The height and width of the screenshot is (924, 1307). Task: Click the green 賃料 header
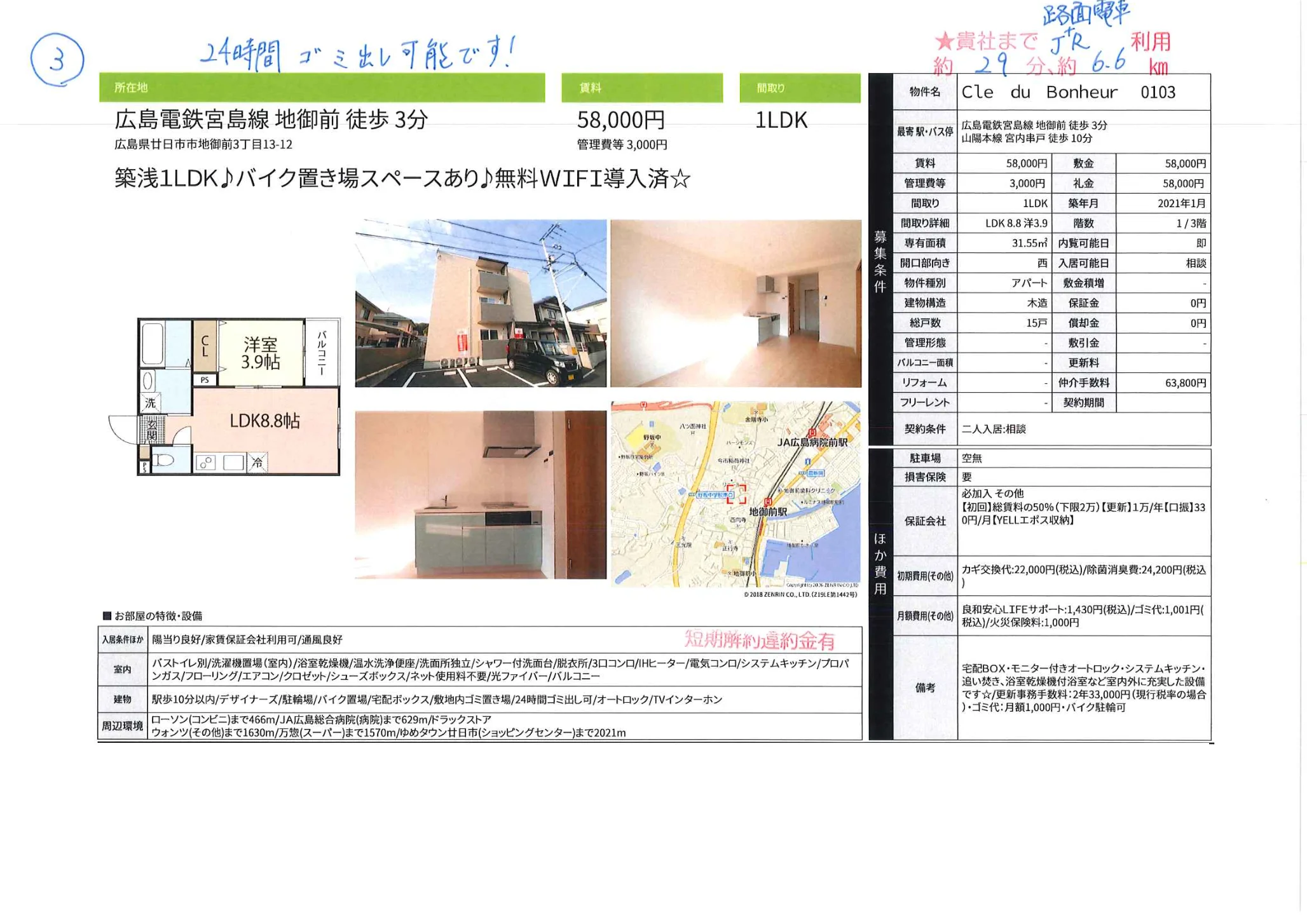click(x=641, y=88)
